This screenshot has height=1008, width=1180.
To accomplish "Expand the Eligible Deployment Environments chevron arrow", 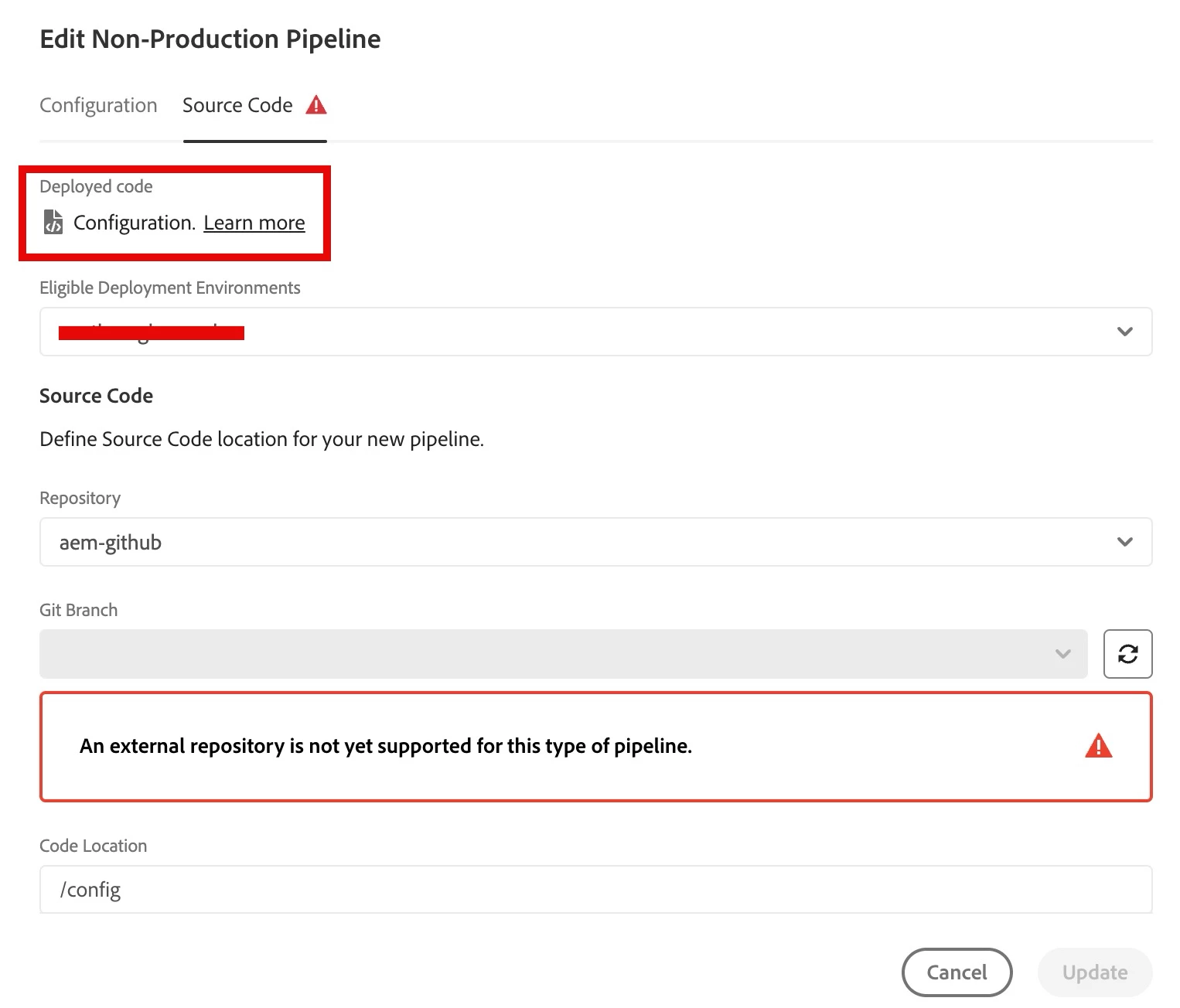I will [x=1124, y=332].
